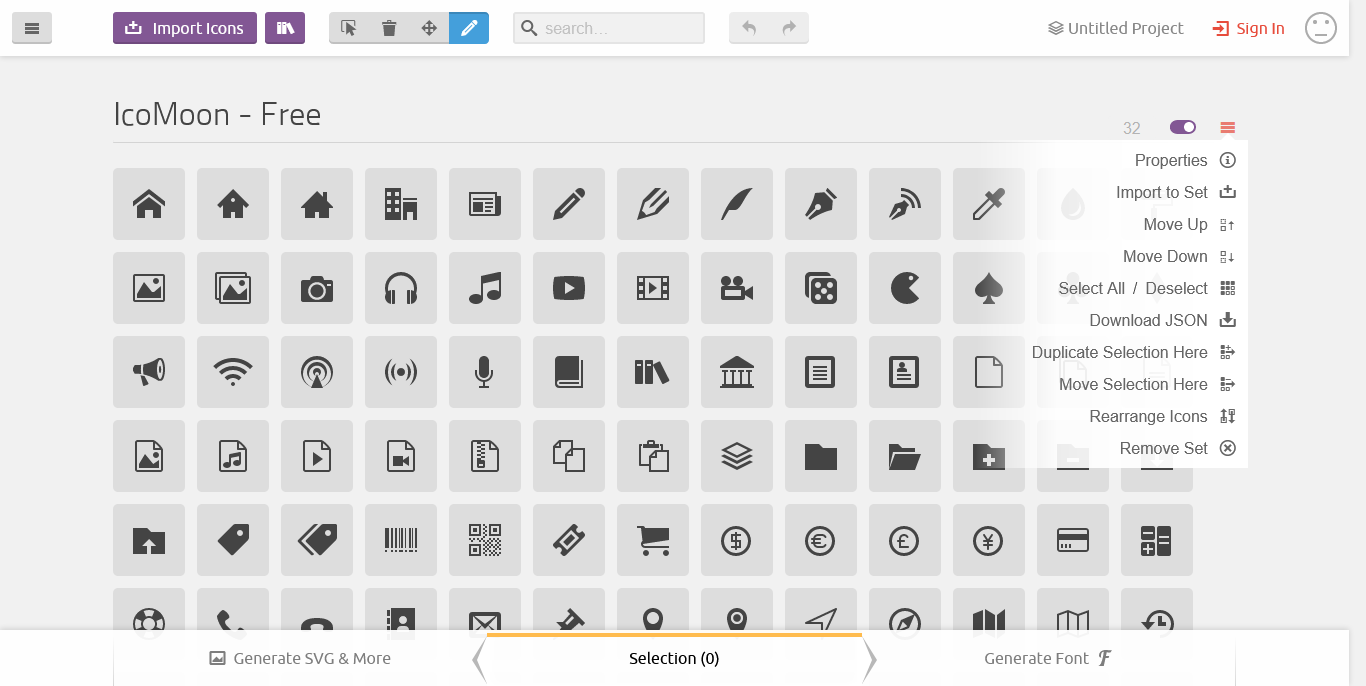Select the calculator icon

[1157, 540]
